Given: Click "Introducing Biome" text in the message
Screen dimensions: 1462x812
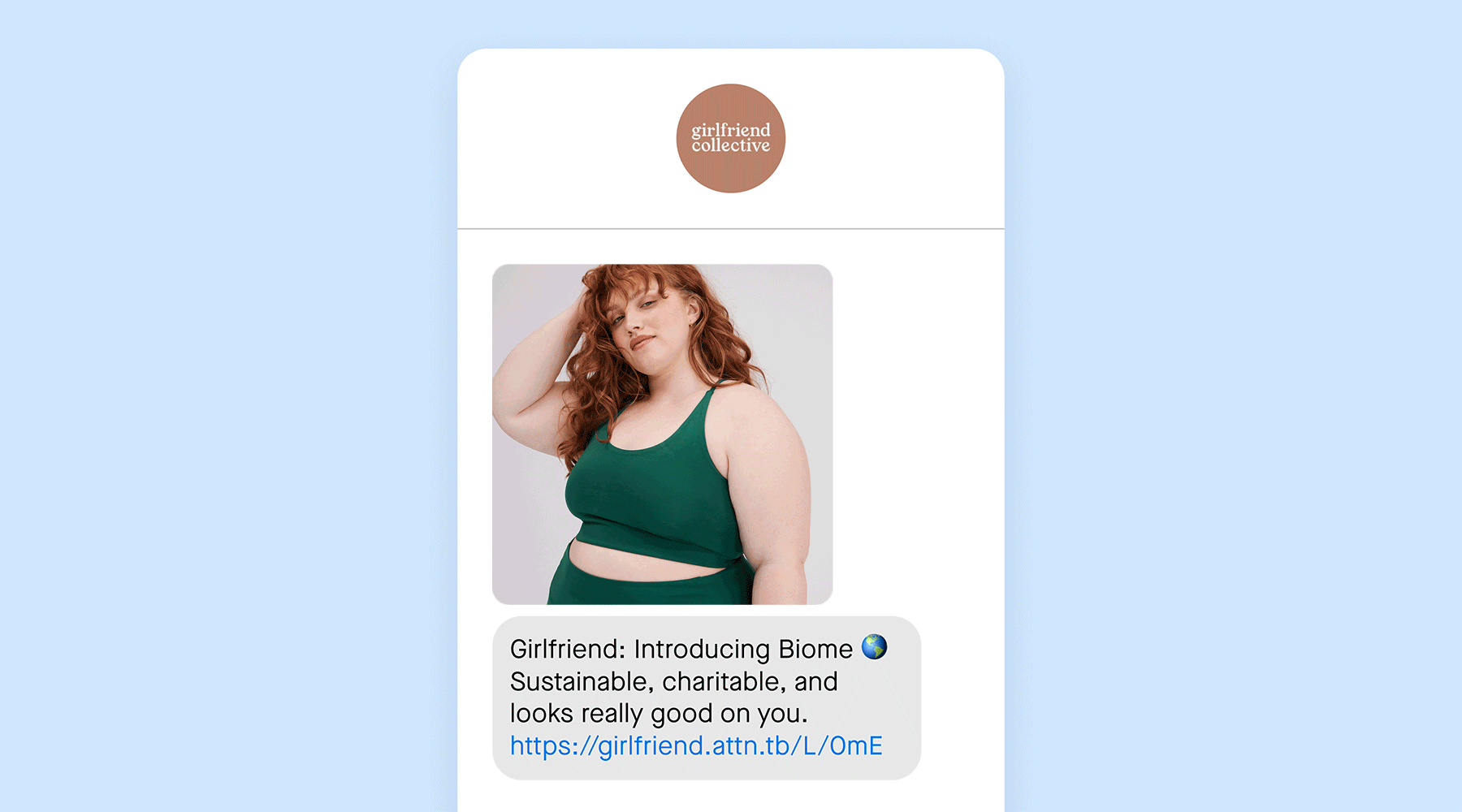Looking at the screenshot, I should [743, 649].
